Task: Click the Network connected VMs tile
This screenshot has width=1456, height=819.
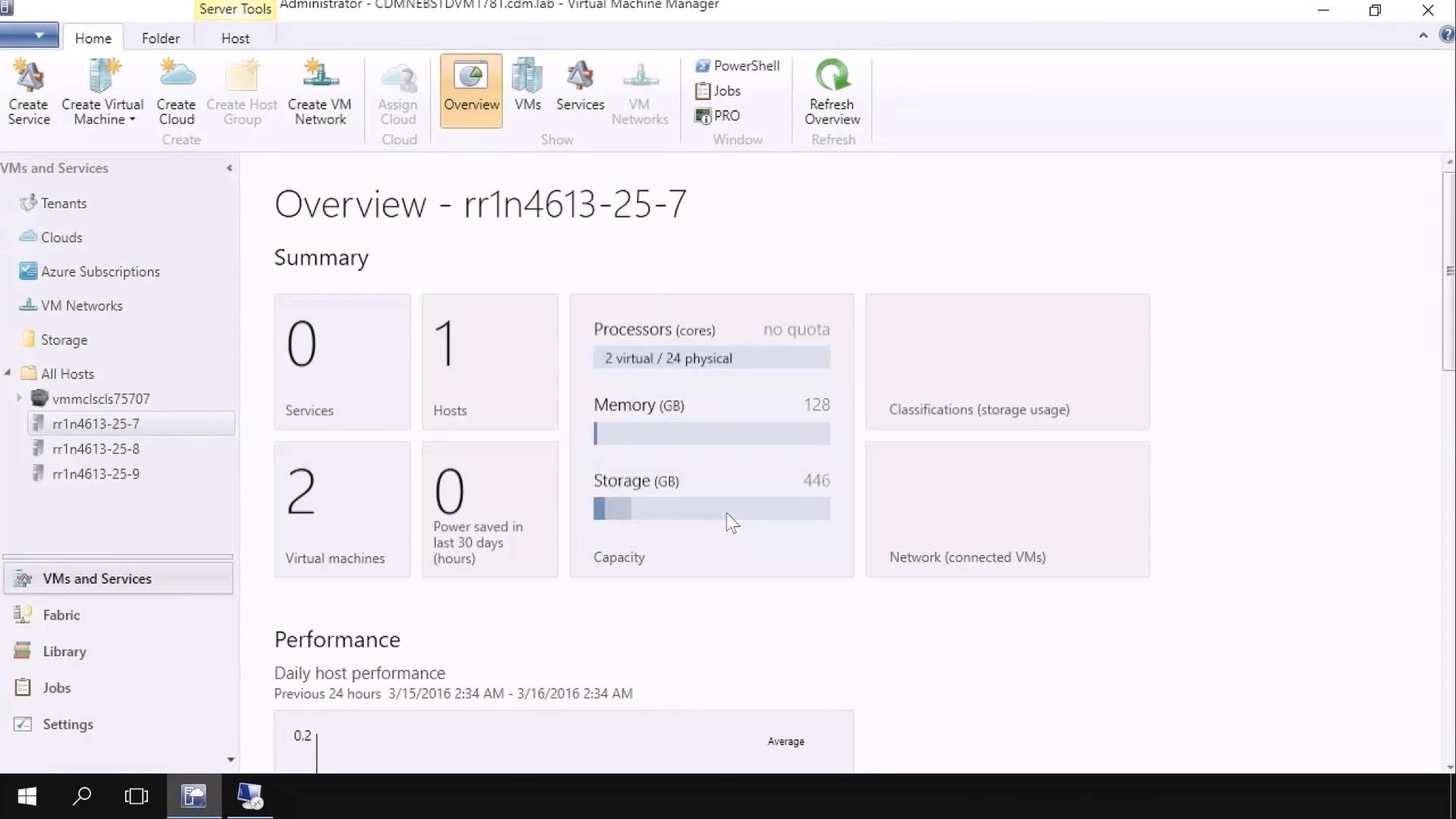Action: pos(1007,510)
